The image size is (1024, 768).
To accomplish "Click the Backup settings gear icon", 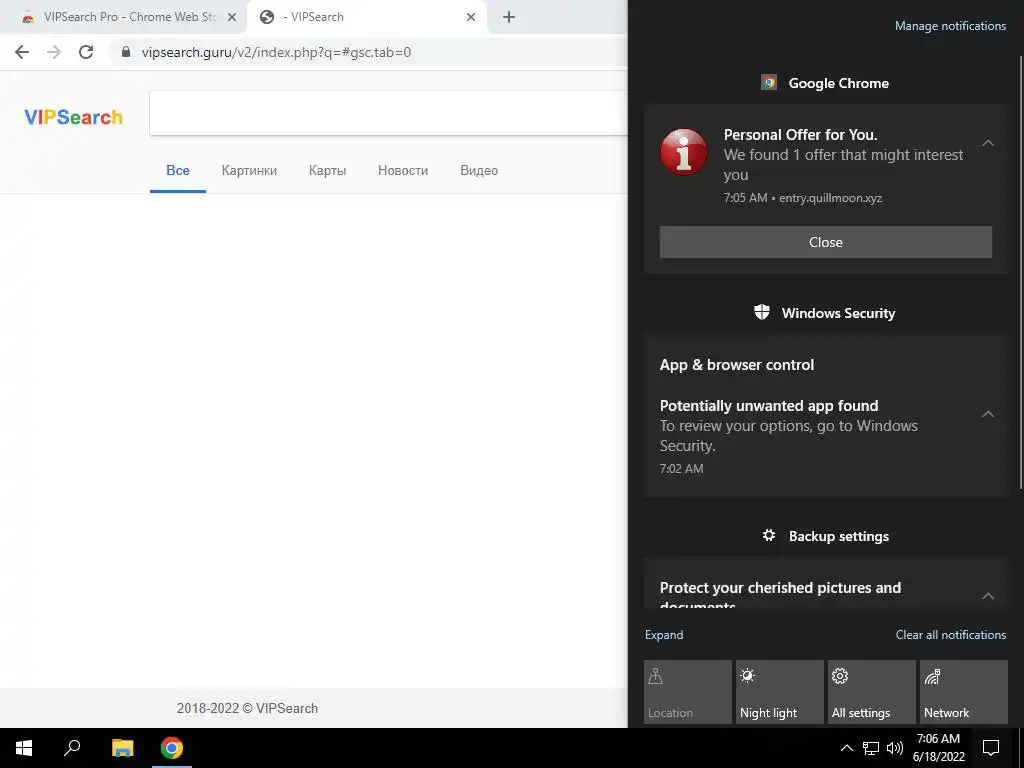I will tap(769, 536).
